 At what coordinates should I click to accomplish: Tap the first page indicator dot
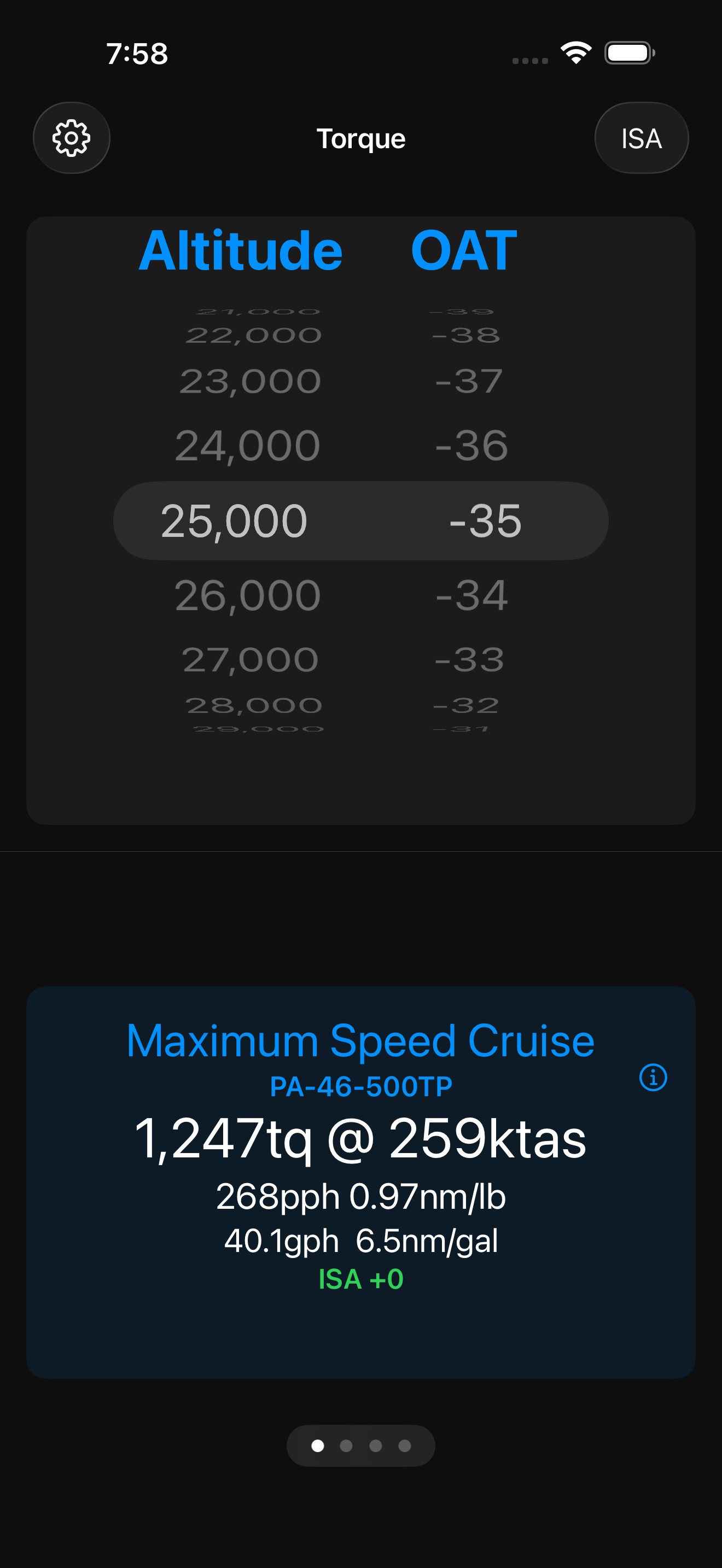(318, 1445)
